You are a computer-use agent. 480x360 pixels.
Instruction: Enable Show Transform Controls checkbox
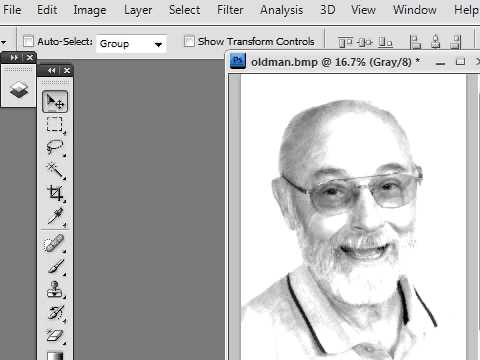point(189,42)
